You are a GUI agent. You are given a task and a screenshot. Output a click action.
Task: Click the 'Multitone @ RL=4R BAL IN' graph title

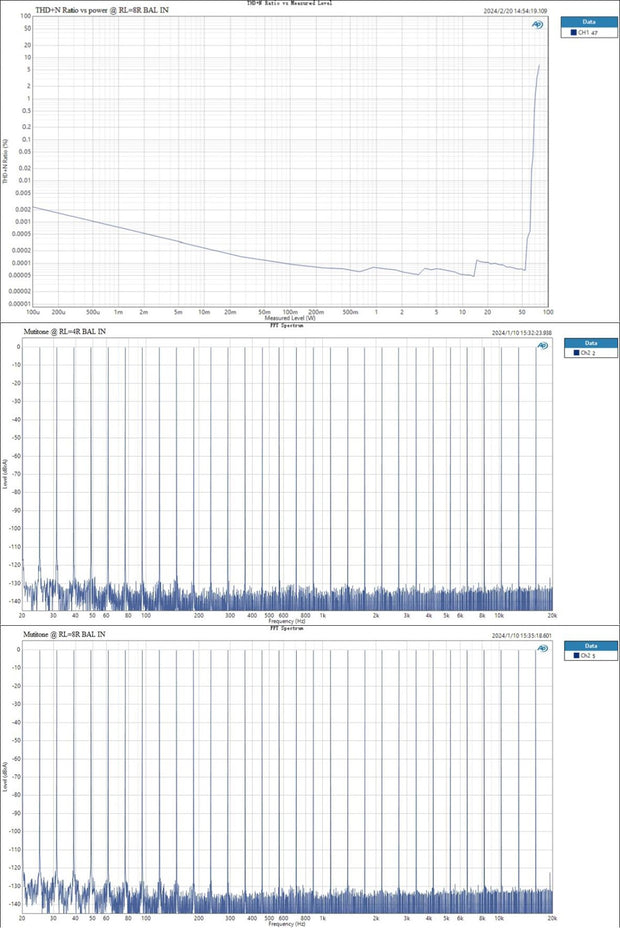click(x=66, y=332)
